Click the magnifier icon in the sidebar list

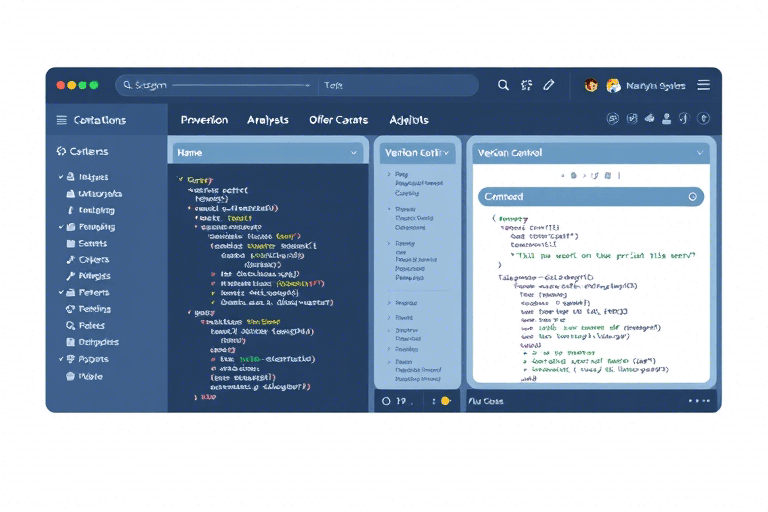pyautogui.click(x=70, y=326)
